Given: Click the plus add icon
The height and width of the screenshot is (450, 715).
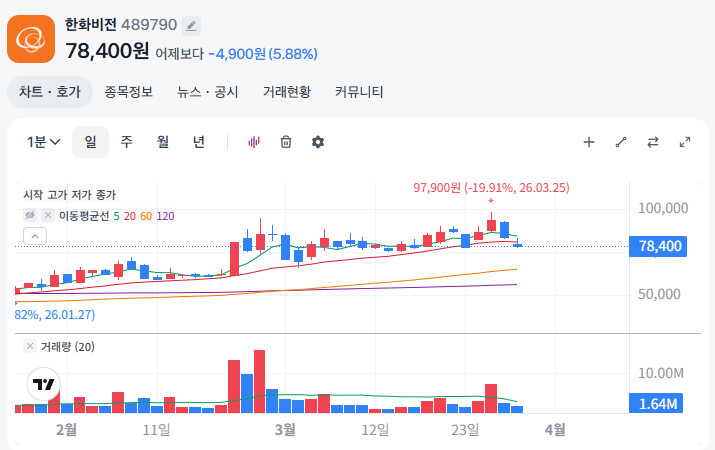Looking at the screenshot, I should [589, 142].
